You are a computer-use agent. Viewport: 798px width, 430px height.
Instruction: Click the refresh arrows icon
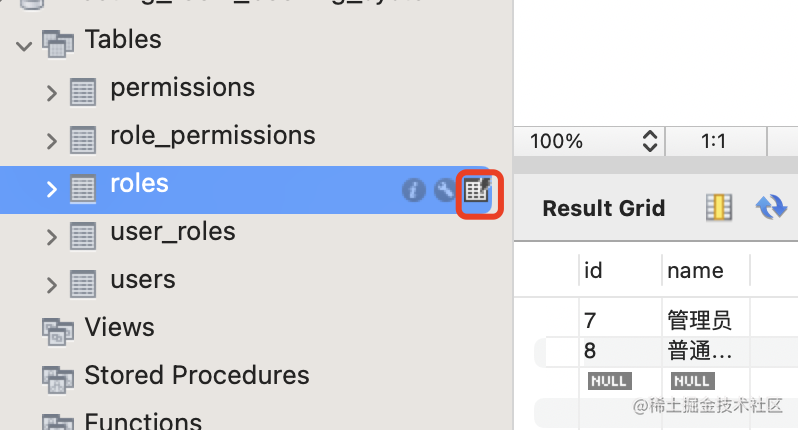tap(771, 207)
